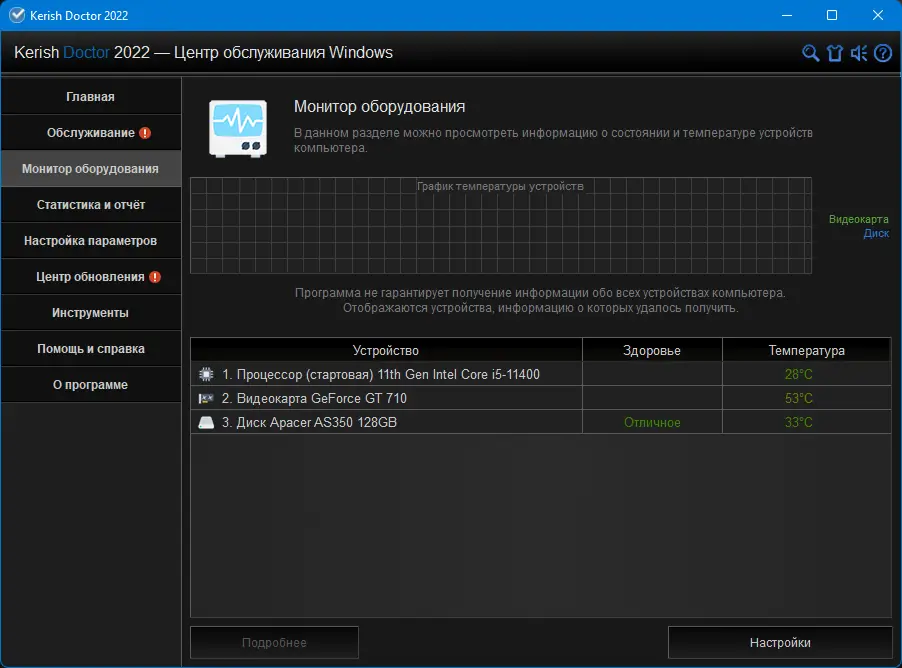Click the Отличное disk health value
The height and width of the screenshot is (668, 902).
pos(652,422)
